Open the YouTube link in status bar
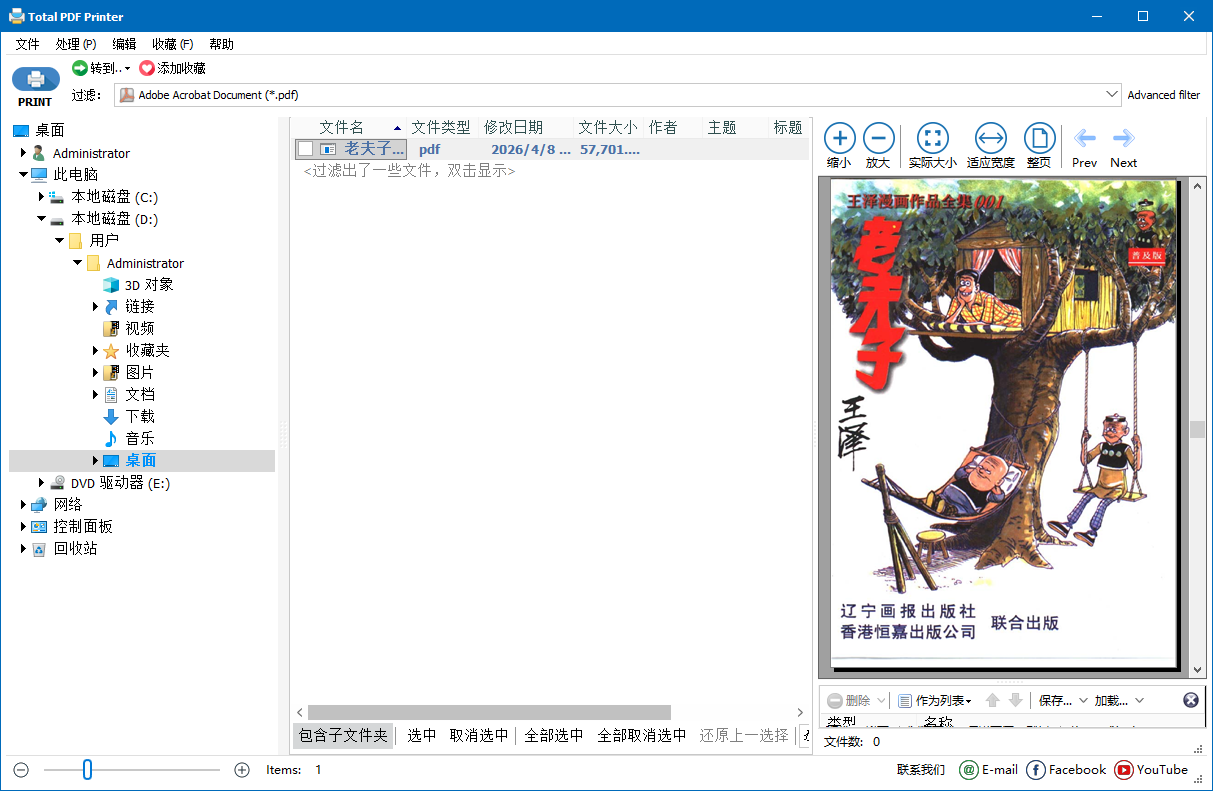Viewport: 1213px width, 791px height. pos(1151,770)
